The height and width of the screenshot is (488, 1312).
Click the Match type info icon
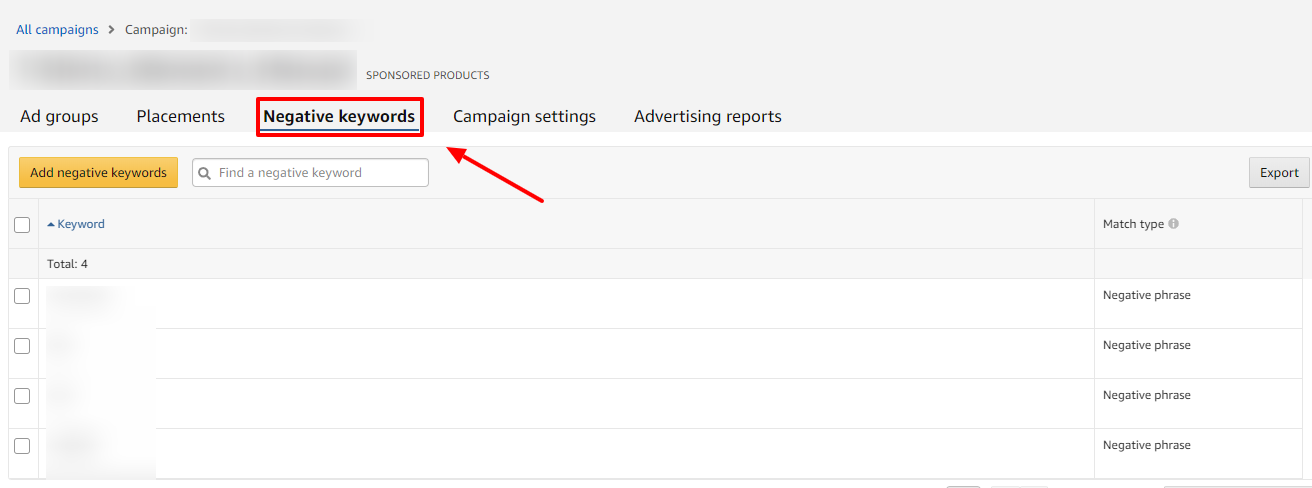coord(1174,224)
